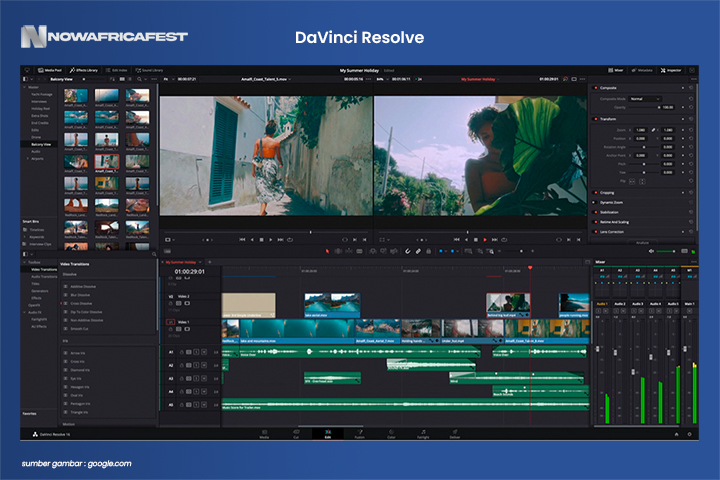Toggle timeline snapping magnet
Screen dimensions: 720x480
click(x=407, y=251)
